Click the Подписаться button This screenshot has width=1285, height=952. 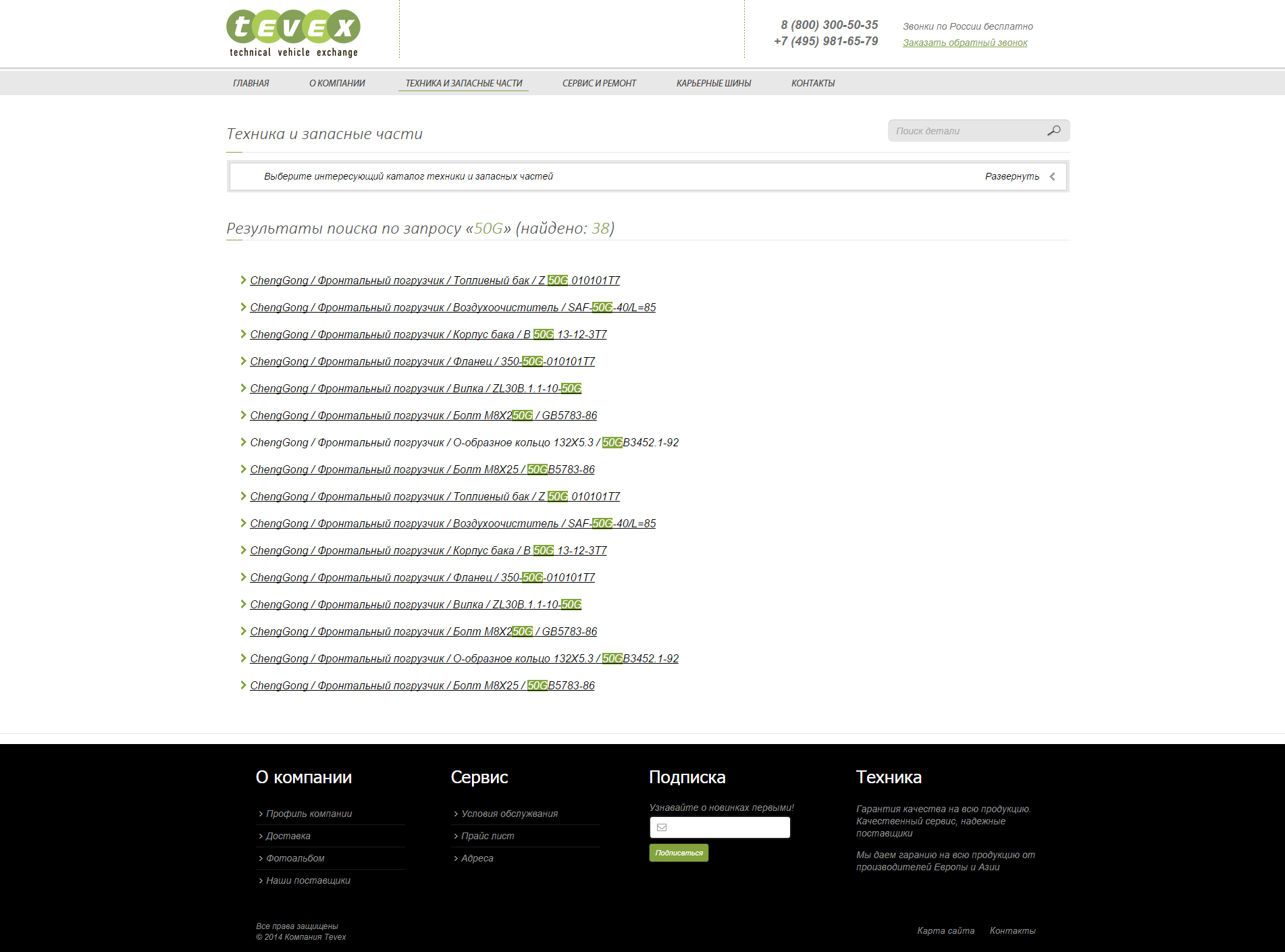coord(679,853)
